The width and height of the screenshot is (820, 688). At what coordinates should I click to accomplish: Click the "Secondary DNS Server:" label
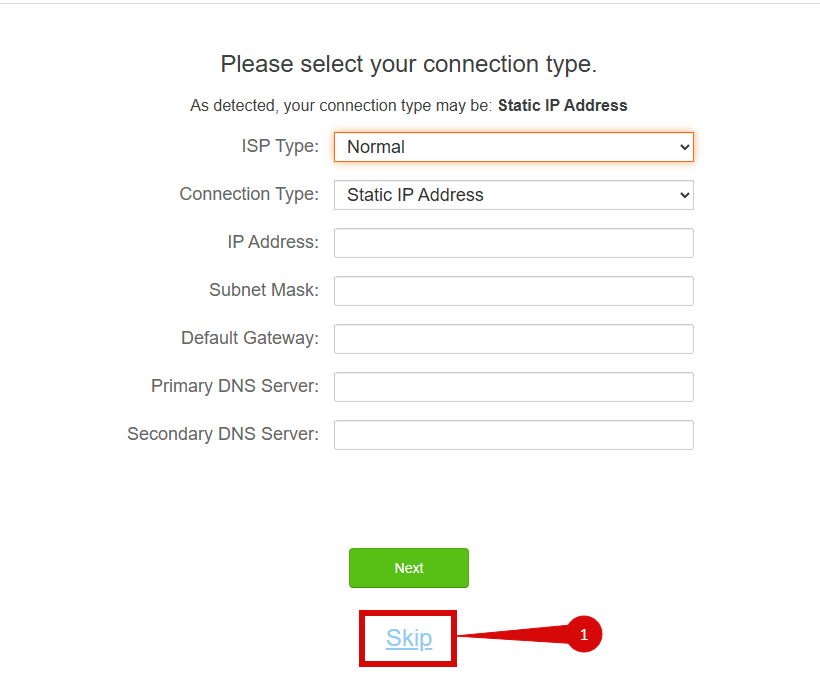point(223,434)
